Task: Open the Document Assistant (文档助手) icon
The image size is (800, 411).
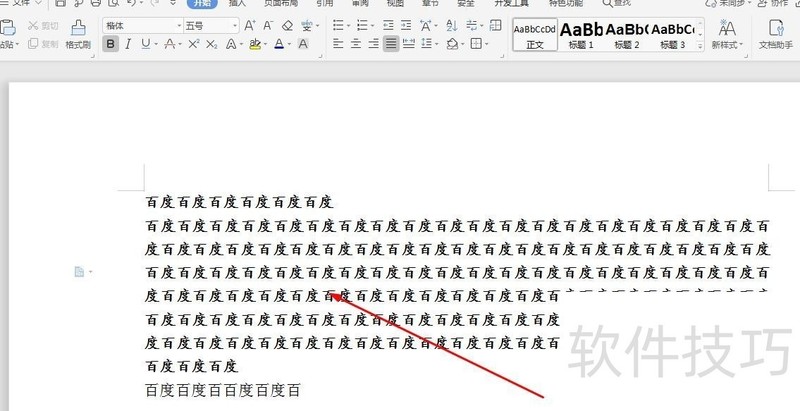Action: tap(776, 28)
